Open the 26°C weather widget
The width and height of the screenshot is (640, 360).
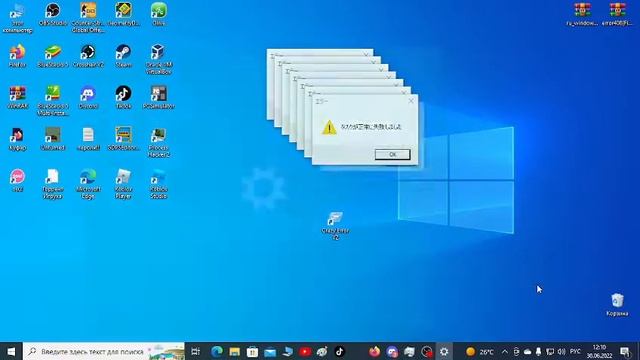coord(480,351)
